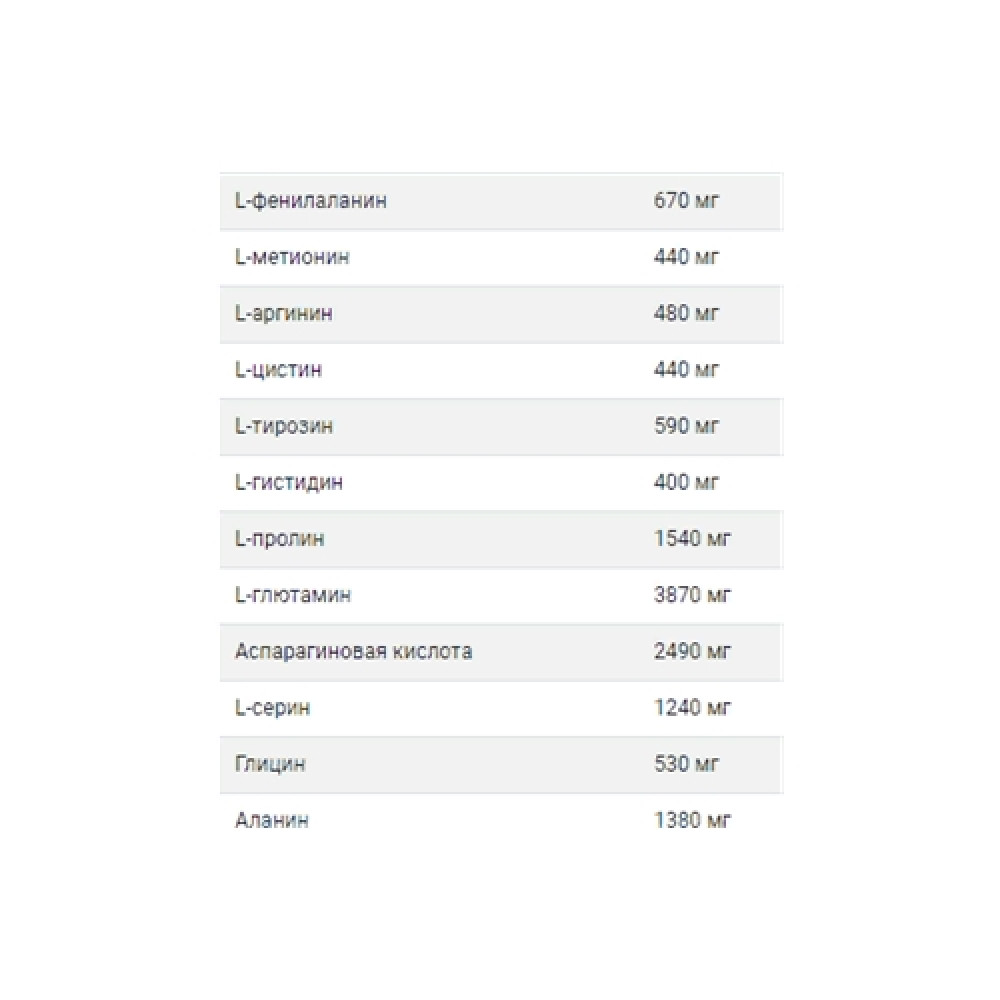Viewport: 1000px width, 1000px height.
Task: Click the L-глютамин row label
Action: 293,595
